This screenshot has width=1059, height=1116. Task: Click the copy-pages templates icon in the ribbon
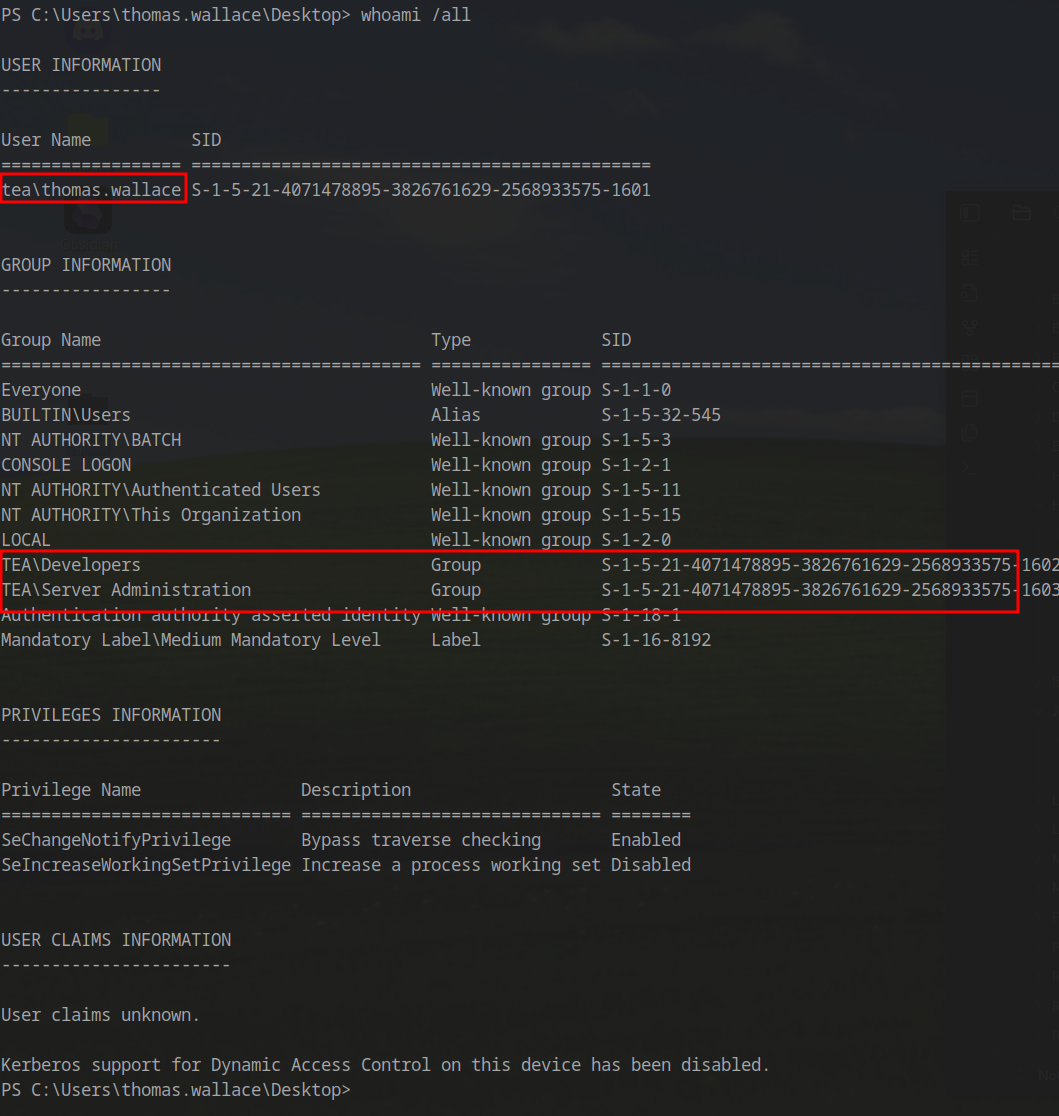click(968, 433)
